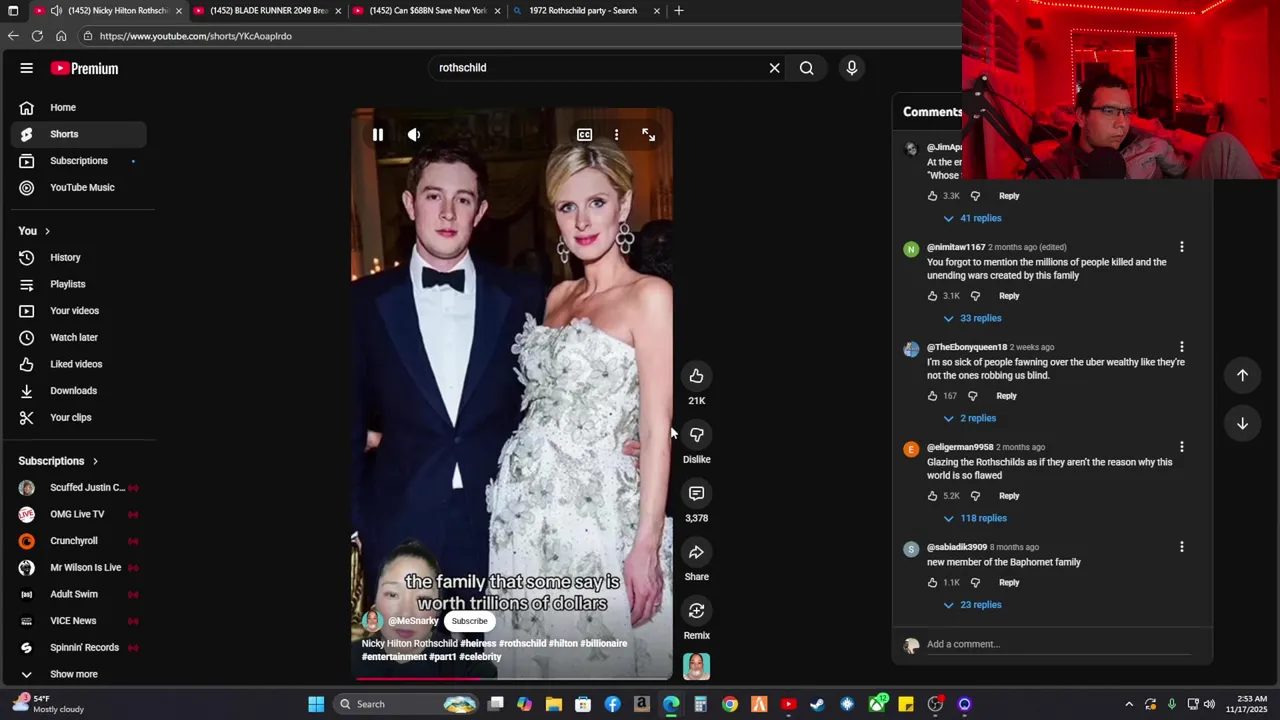
Task: Open Subscriptions in the sidebar
Action: point(78,161)
